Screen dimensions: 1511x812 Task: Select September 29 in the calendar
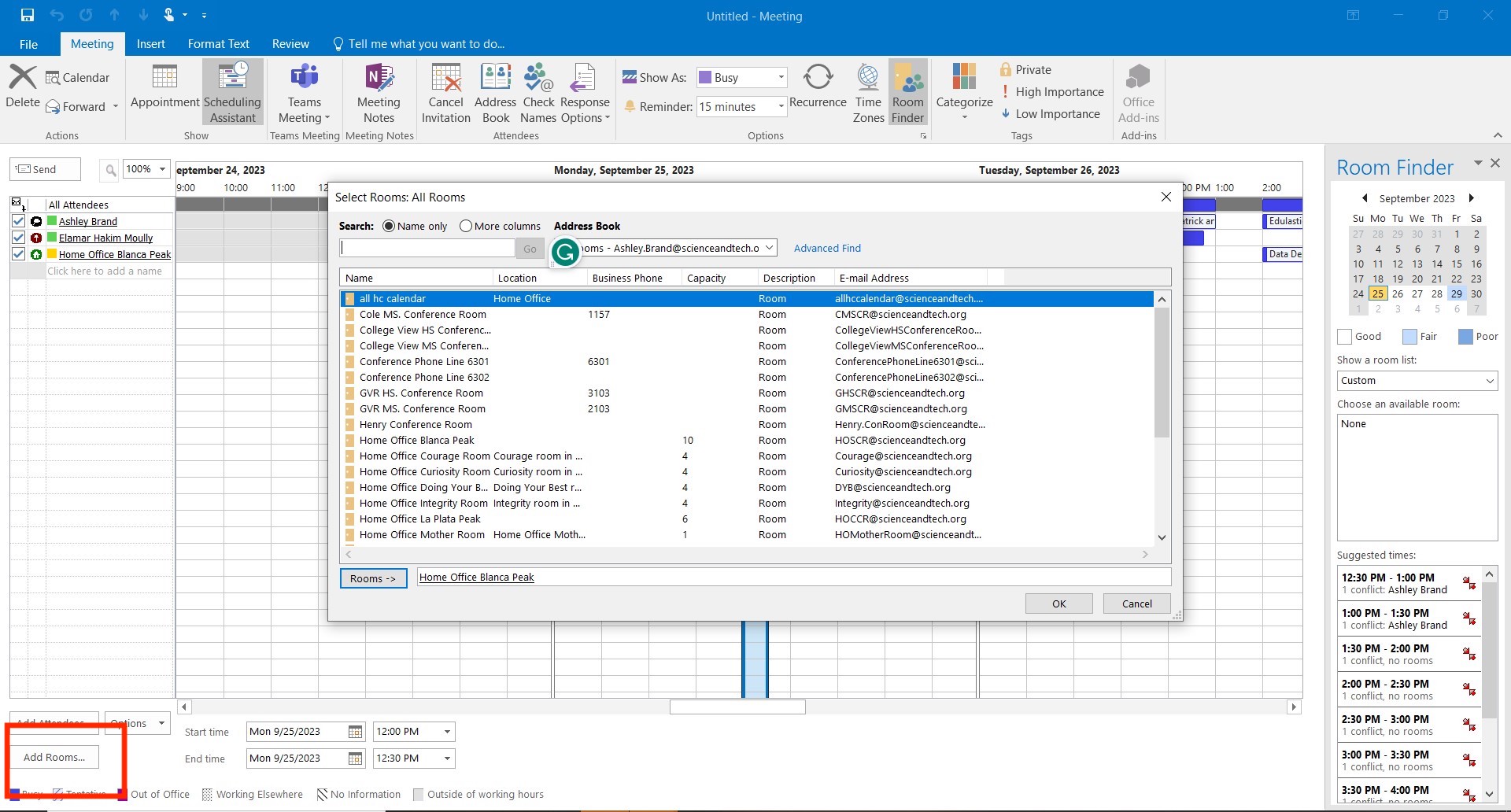1457,293
